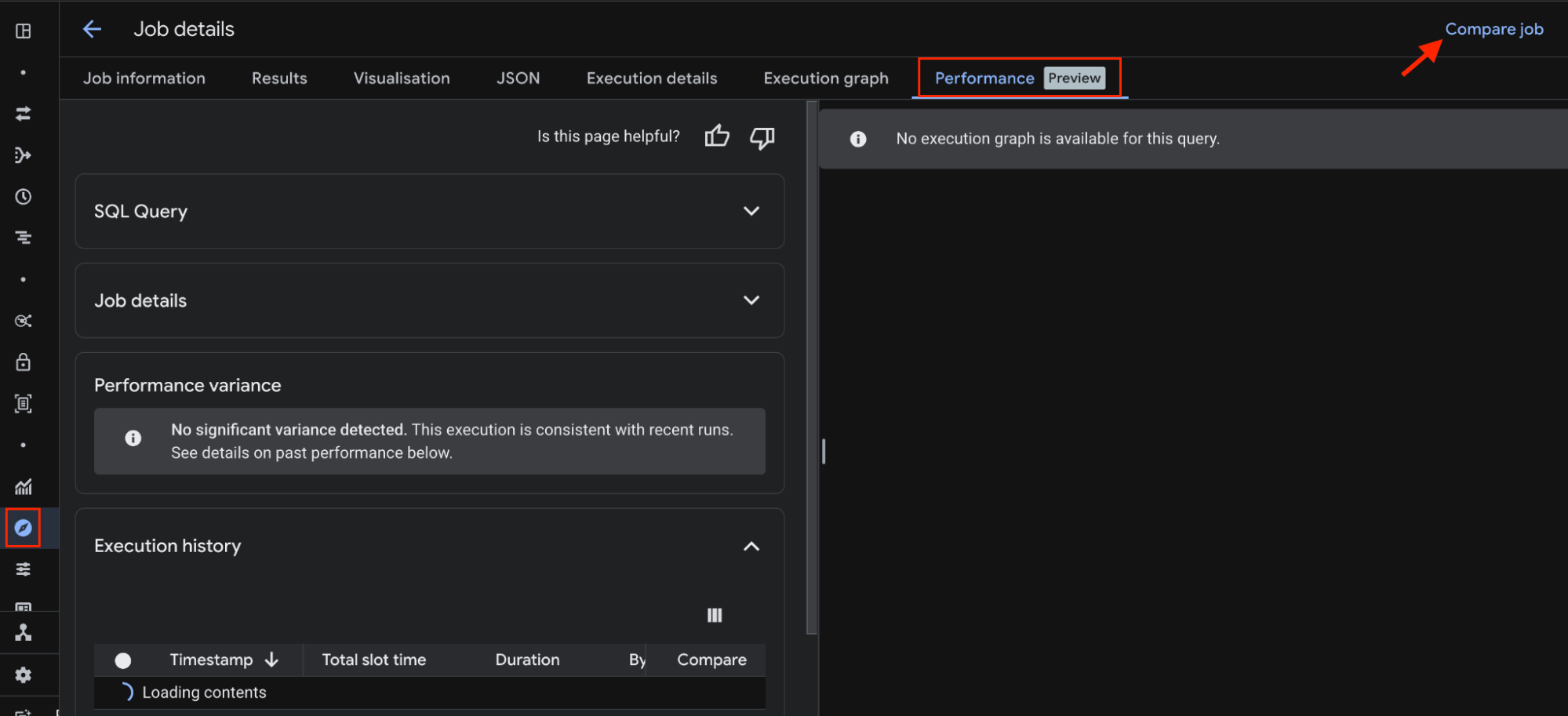Click the panel divider resize handle
The image size is (1568, 716).
click(x=823, y=452)
